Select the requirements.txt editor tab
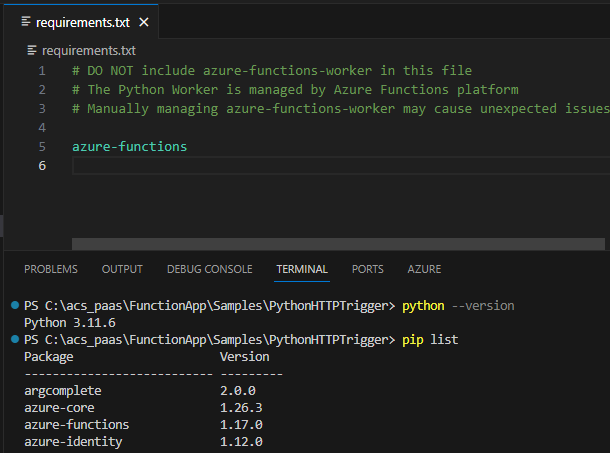610x453 pixels. click(x=81, y=22)
